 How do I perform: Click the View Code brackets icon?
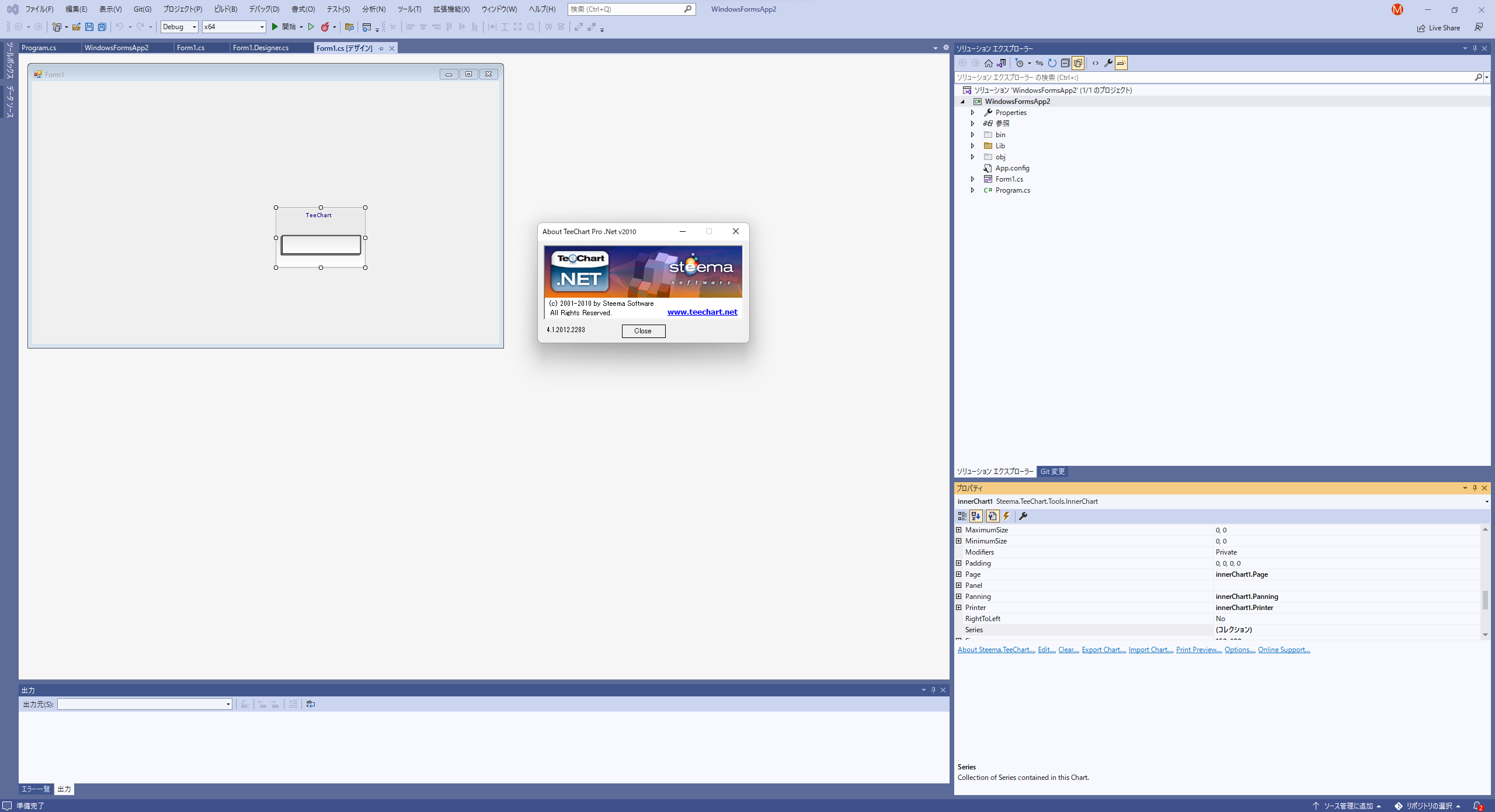(1096, 63)
